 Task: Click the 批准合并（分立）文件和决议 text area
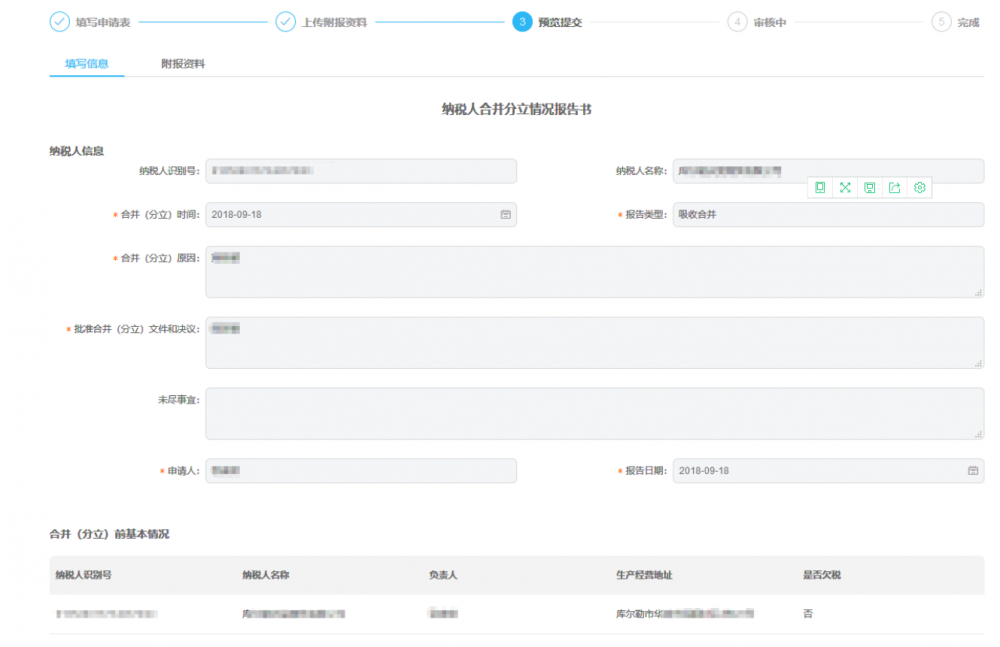594,343
